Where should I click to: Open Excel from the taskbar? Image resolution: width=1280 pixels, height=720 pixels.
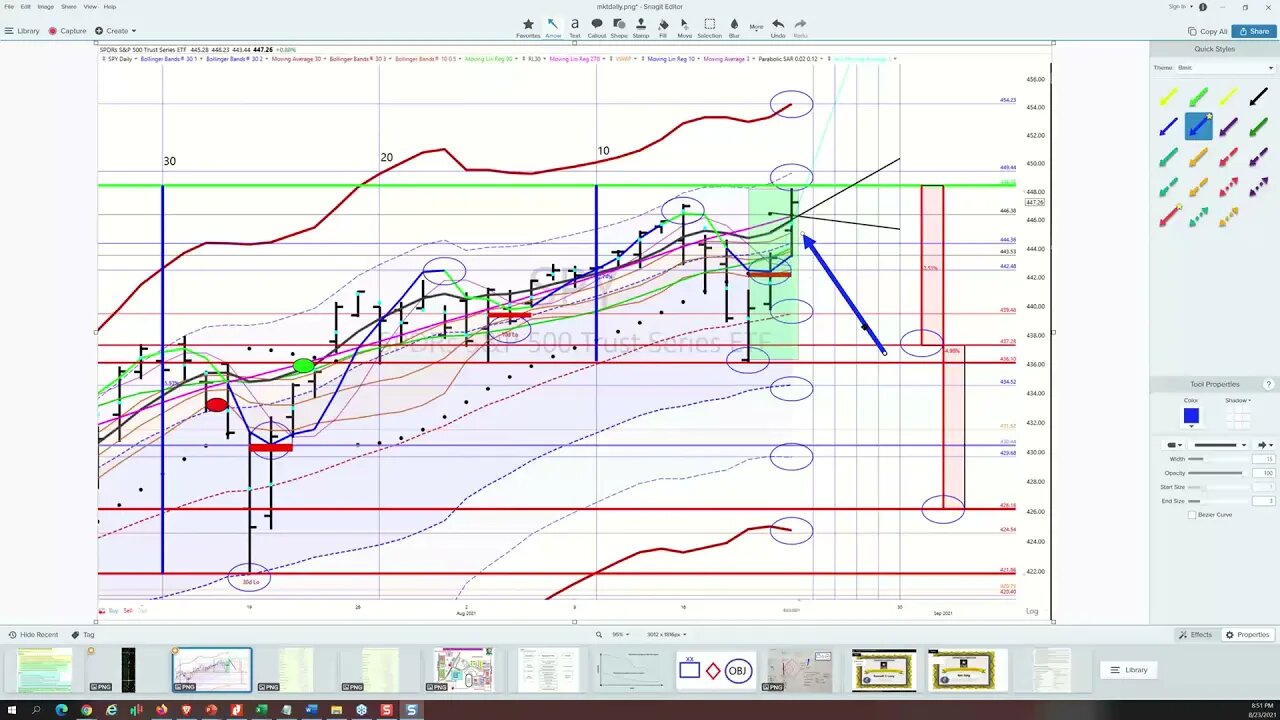[261, 710]
